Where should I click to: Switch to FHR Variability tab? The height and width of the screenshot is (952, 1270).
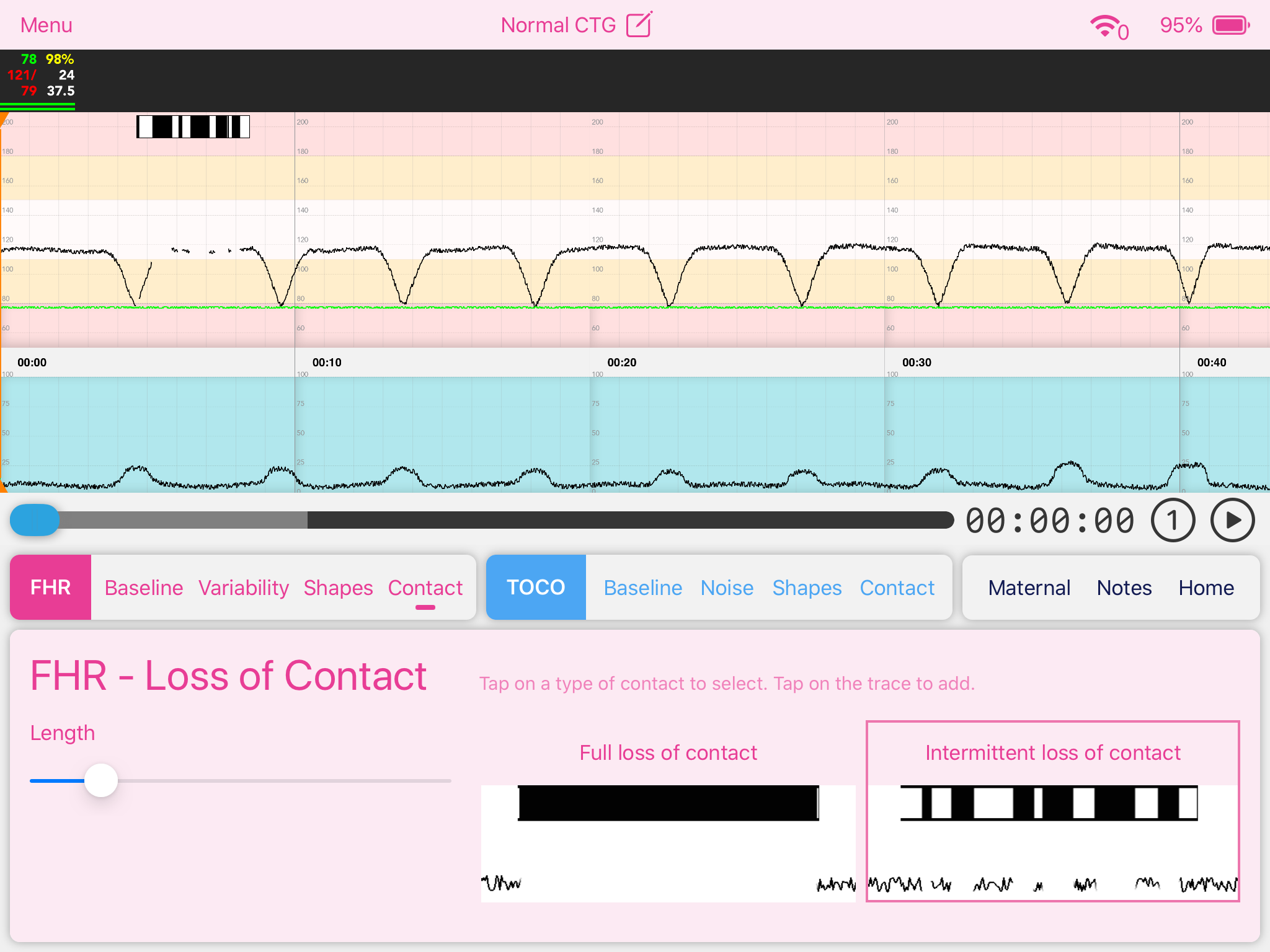point(243,588)
